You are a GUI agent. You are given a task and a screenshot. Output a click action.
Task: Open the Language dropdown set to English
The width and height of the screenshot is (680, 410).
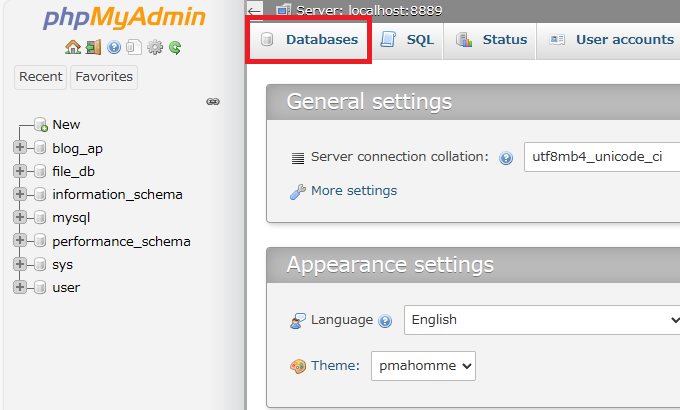pyautogui.click(x=542, y=320)
